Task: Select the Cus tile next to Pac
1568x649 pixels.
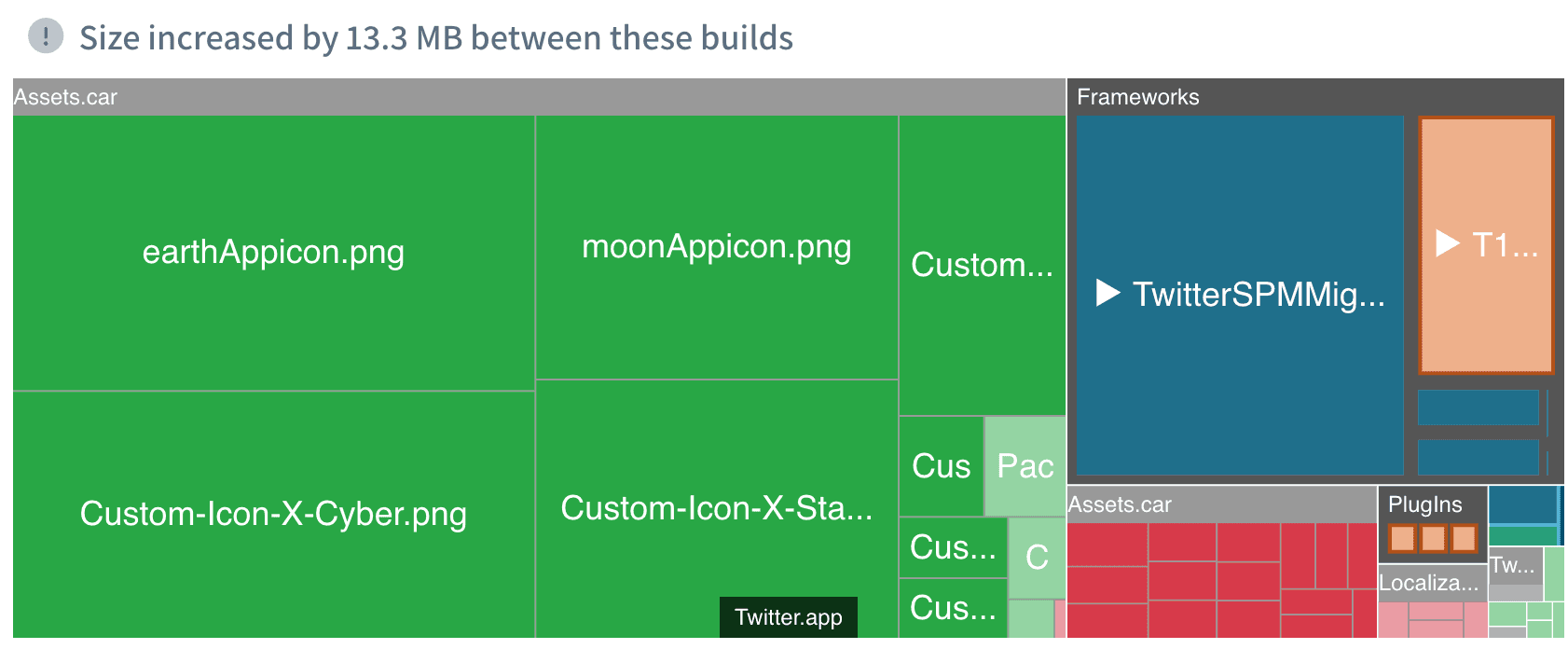Action: tap(942, 466)
